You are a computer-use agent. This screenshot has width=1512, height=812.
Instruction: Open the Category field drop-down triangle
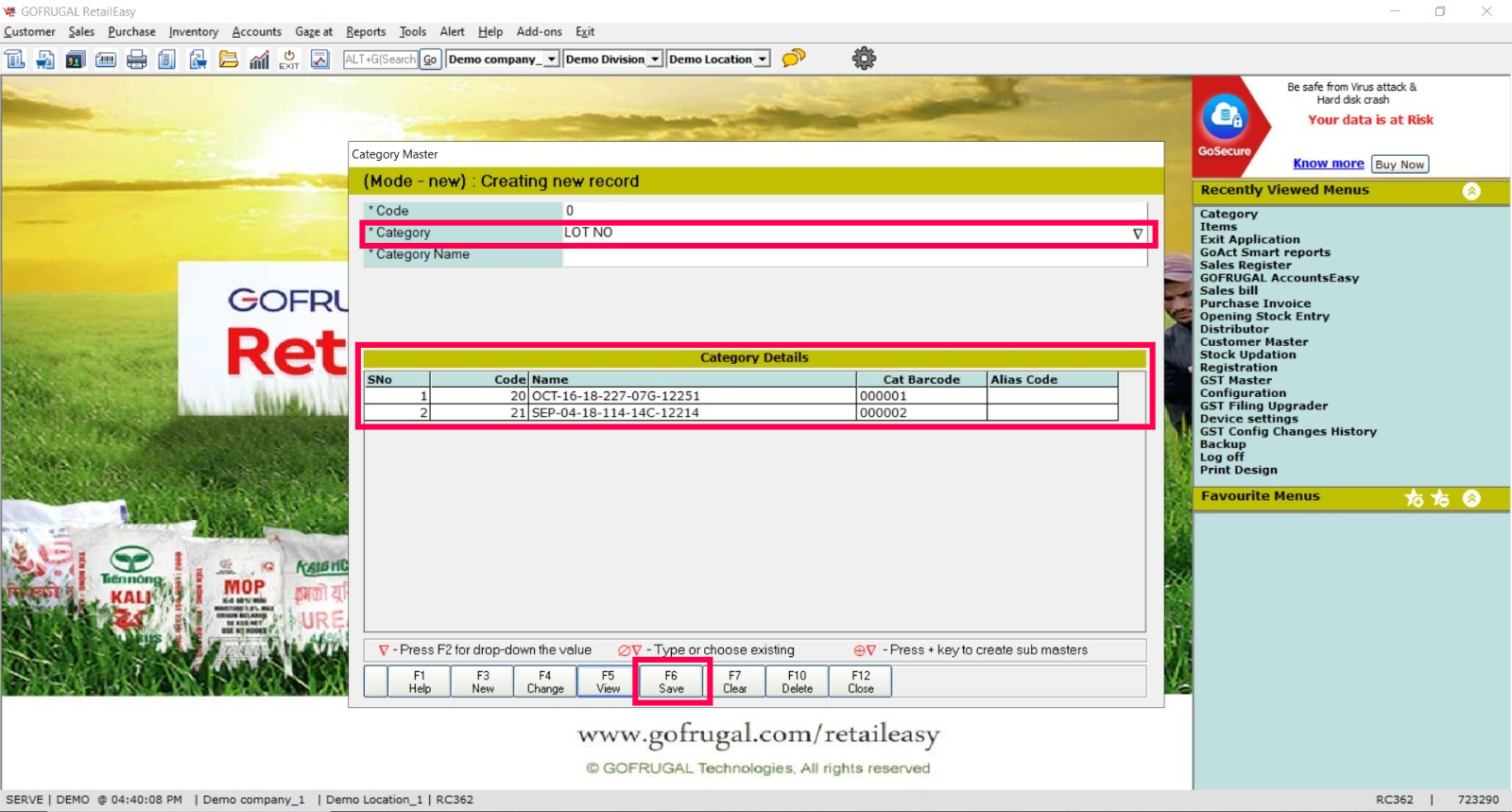[1138, 233]
